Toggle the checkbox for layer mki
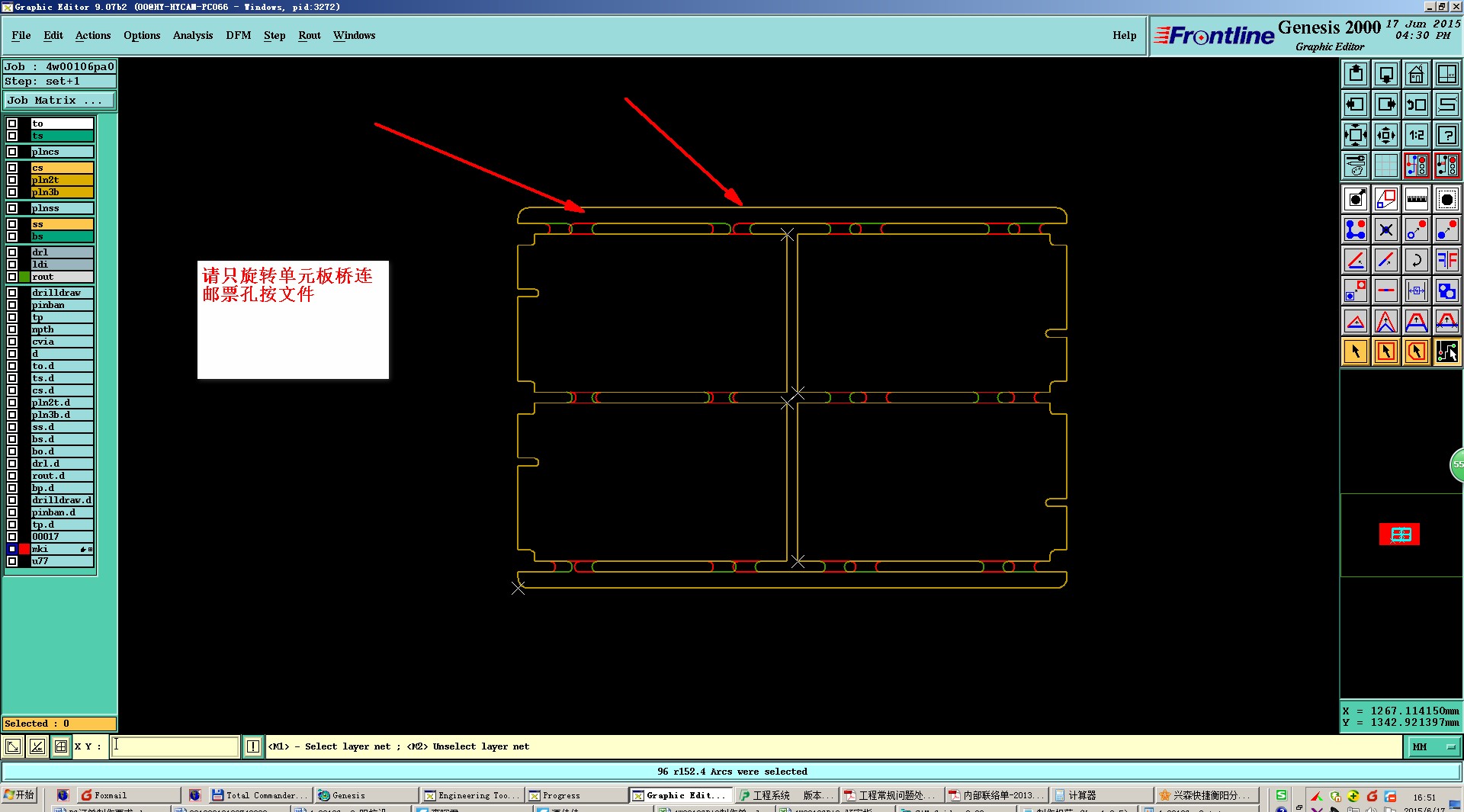1464x812 pixels. tap(12, 549)
